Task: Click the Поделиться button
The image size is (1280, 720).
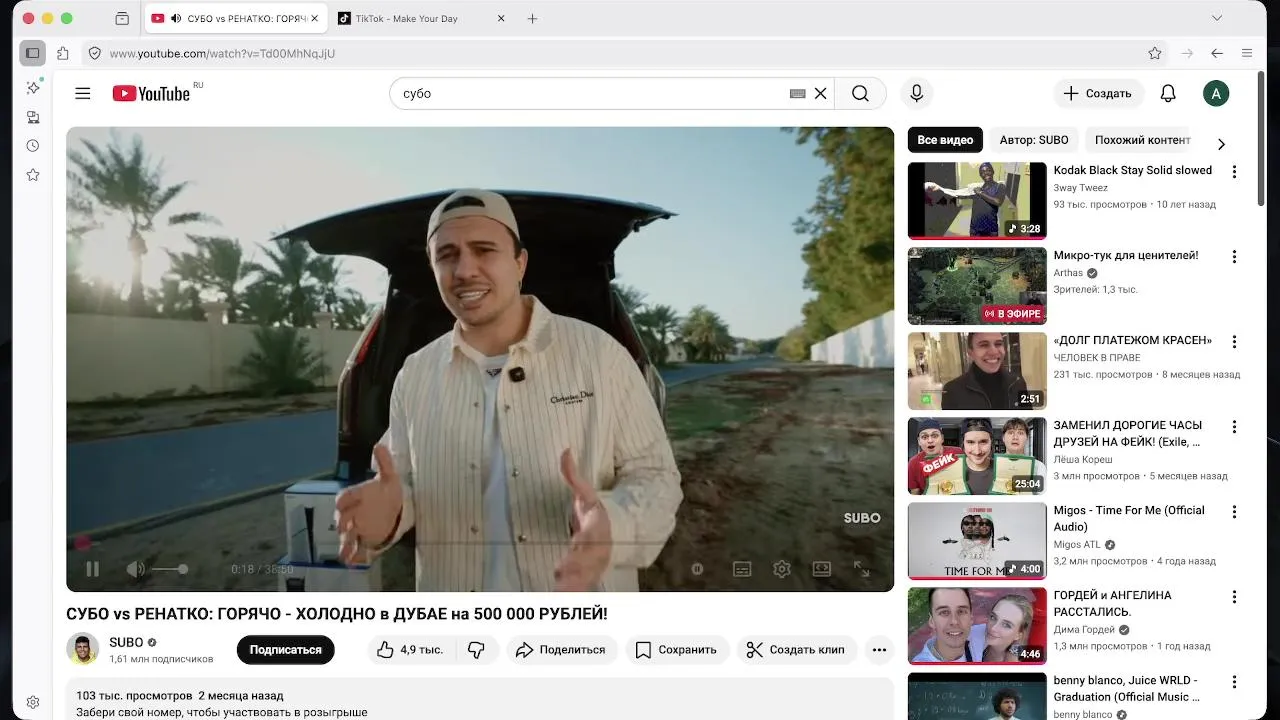Action: click(560, 649)
